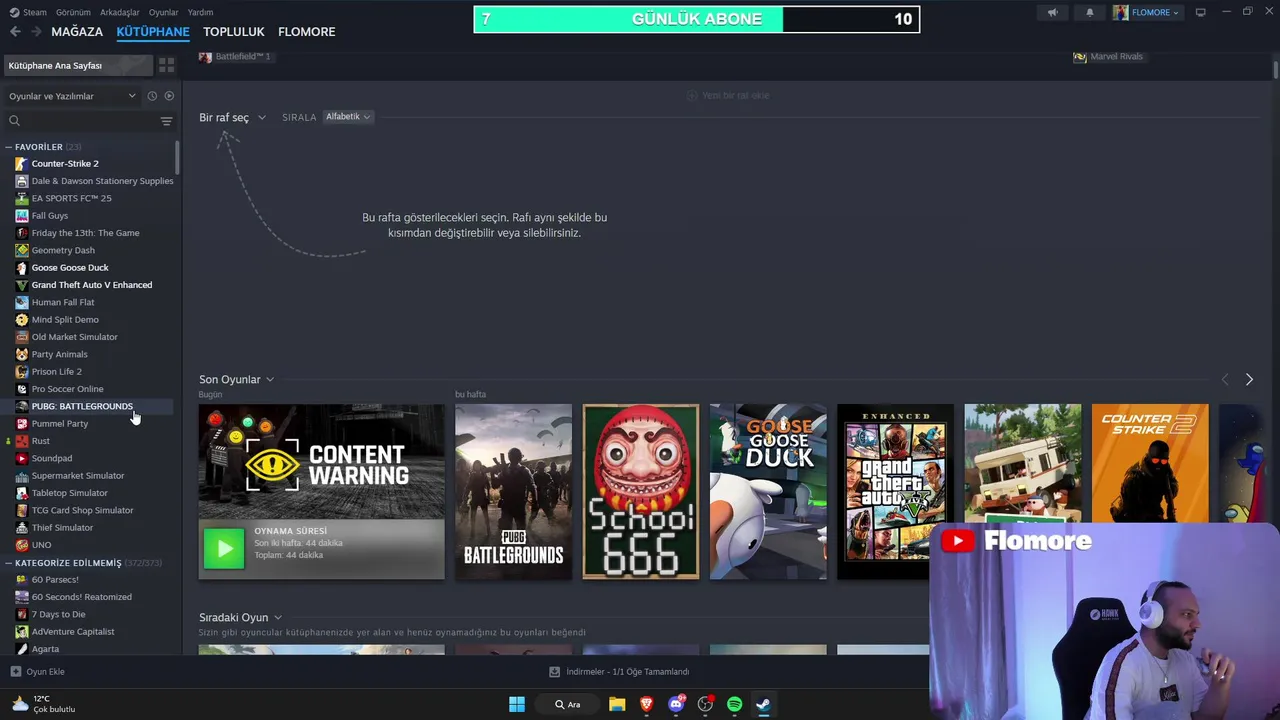Screen dimensions: 1280x720
Task: Select Geometry Dash in list
Action: (x=63, y=250)
